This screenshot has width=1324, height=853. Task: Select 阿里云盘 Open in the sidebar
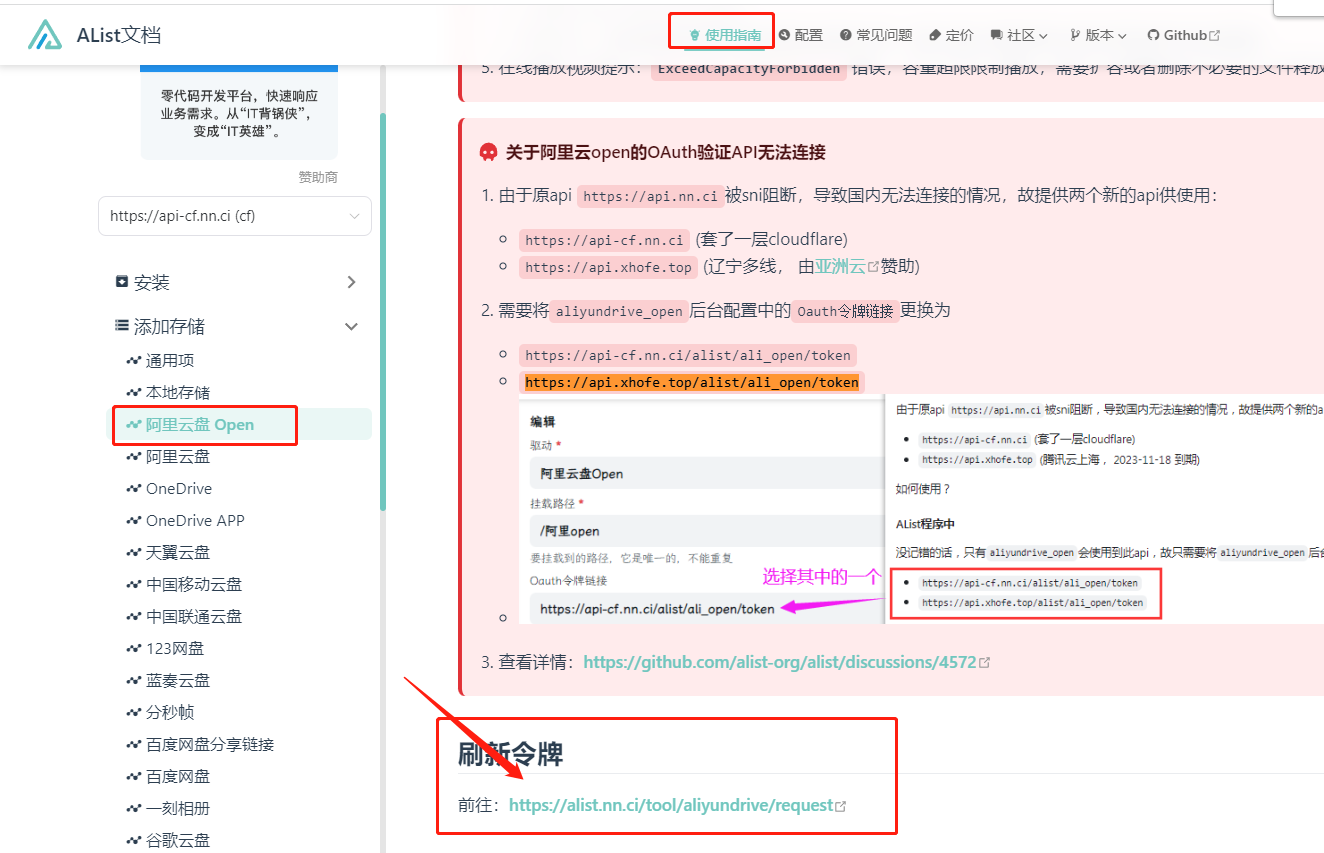tap(200, 425)
